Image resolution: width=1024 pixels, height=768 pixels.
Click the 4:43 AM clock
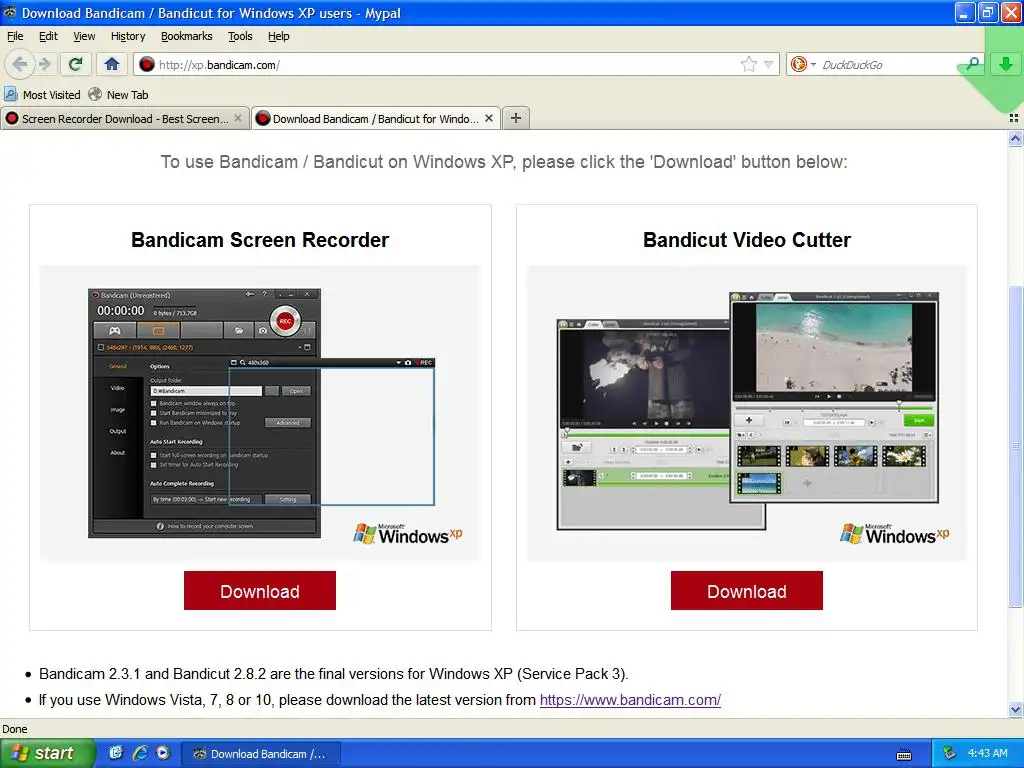[x=987, y=753]
